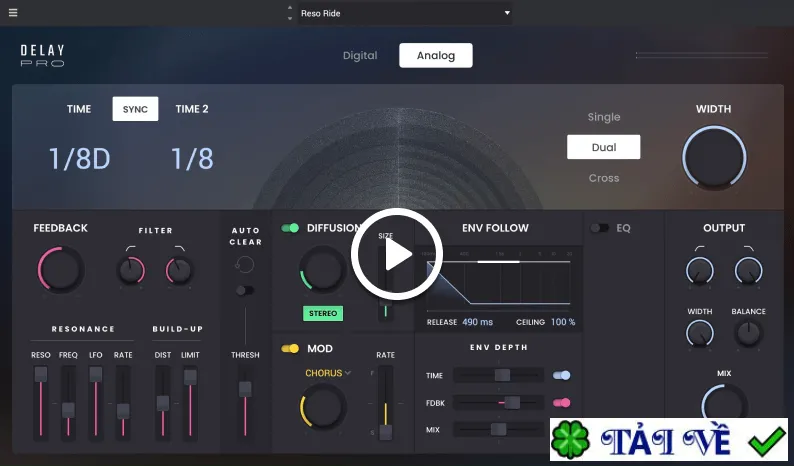The image size is (794, 467).
Task: Click the filter high-cut knob
Action: (179, 270)
